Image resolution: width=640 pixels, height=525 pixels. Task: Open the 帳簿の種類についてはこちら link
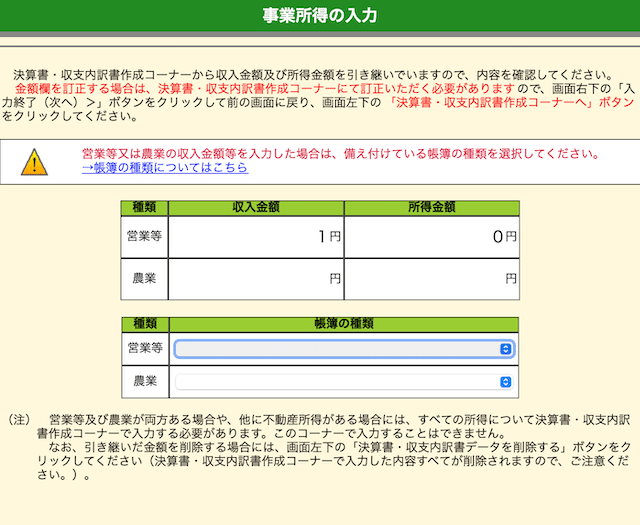(165, 168)
